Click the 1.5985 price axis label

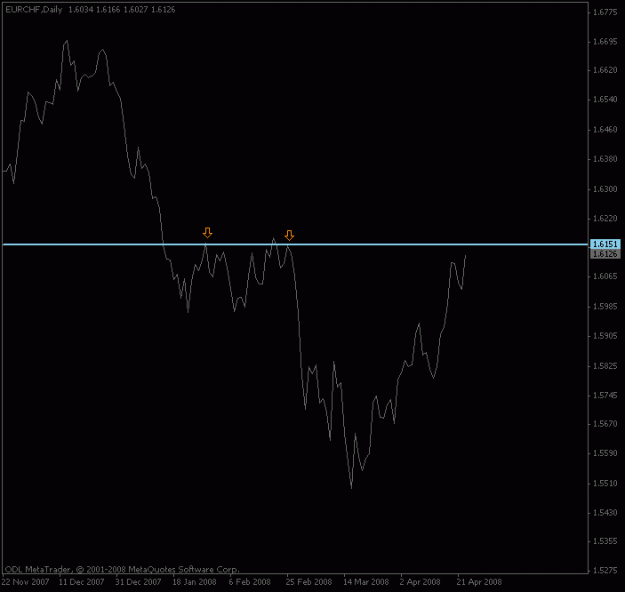pyautogui.click(x=605, y=307)
